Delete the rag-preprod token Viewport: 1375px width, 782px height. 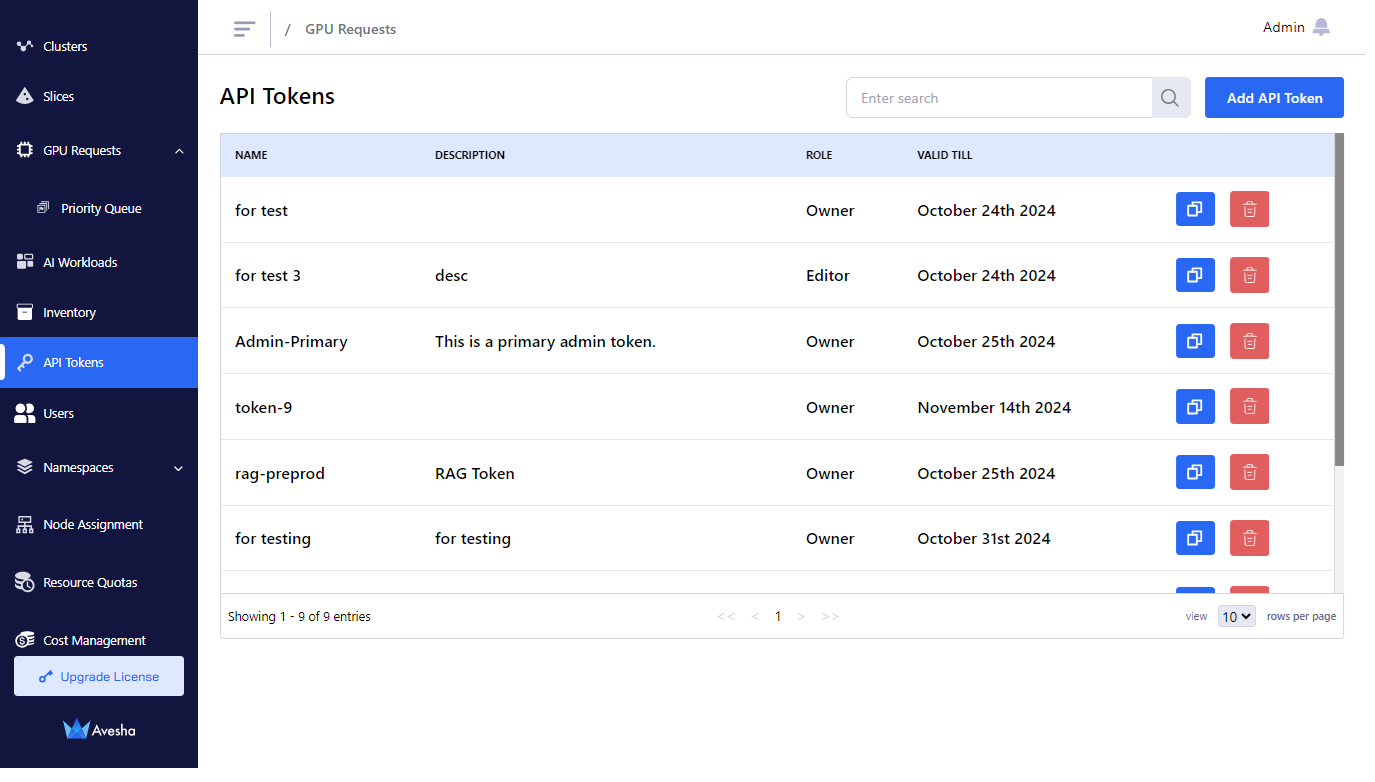click(1249, 472)
